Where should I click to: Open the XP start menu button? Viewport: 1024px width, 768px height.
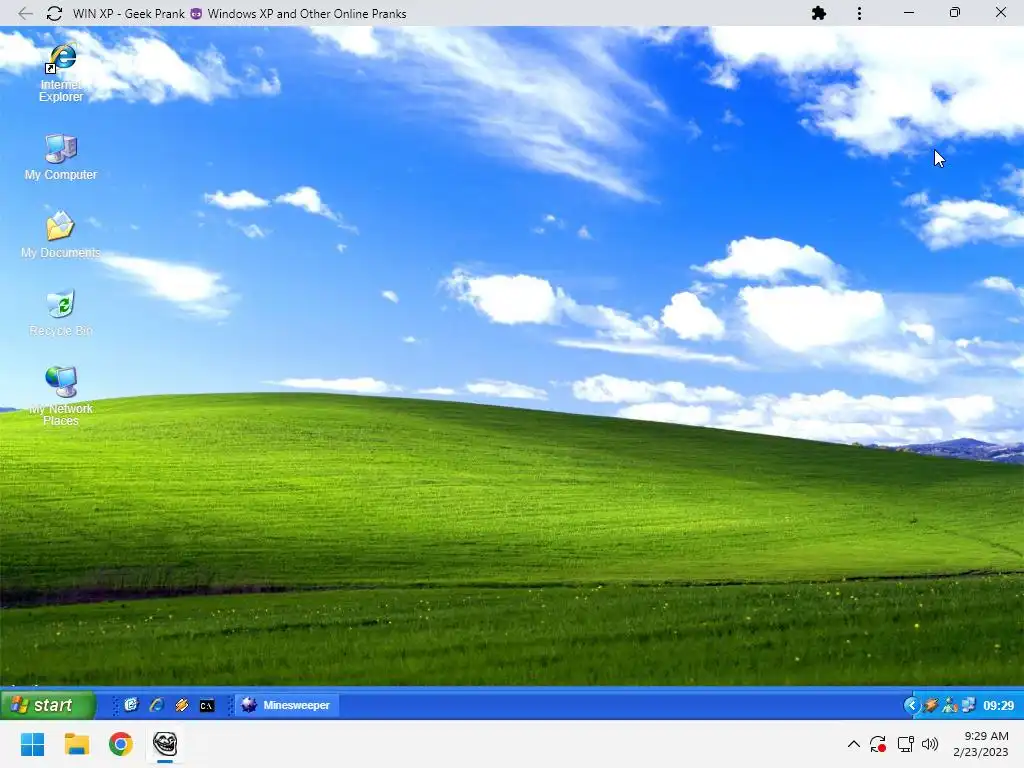(48, 705)
